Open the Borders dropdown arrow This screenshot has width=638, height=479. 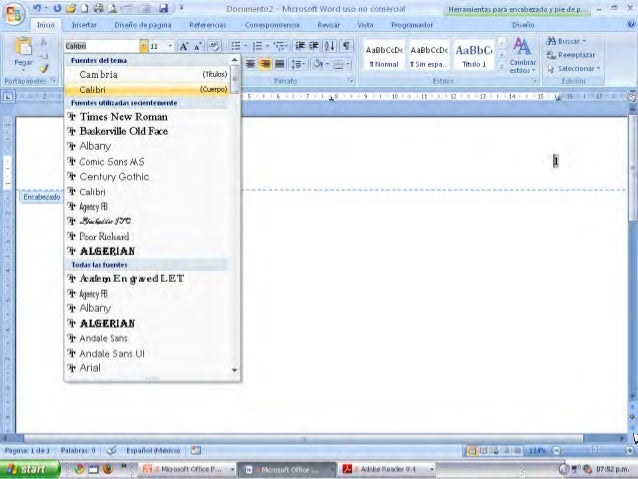(348, 64)
